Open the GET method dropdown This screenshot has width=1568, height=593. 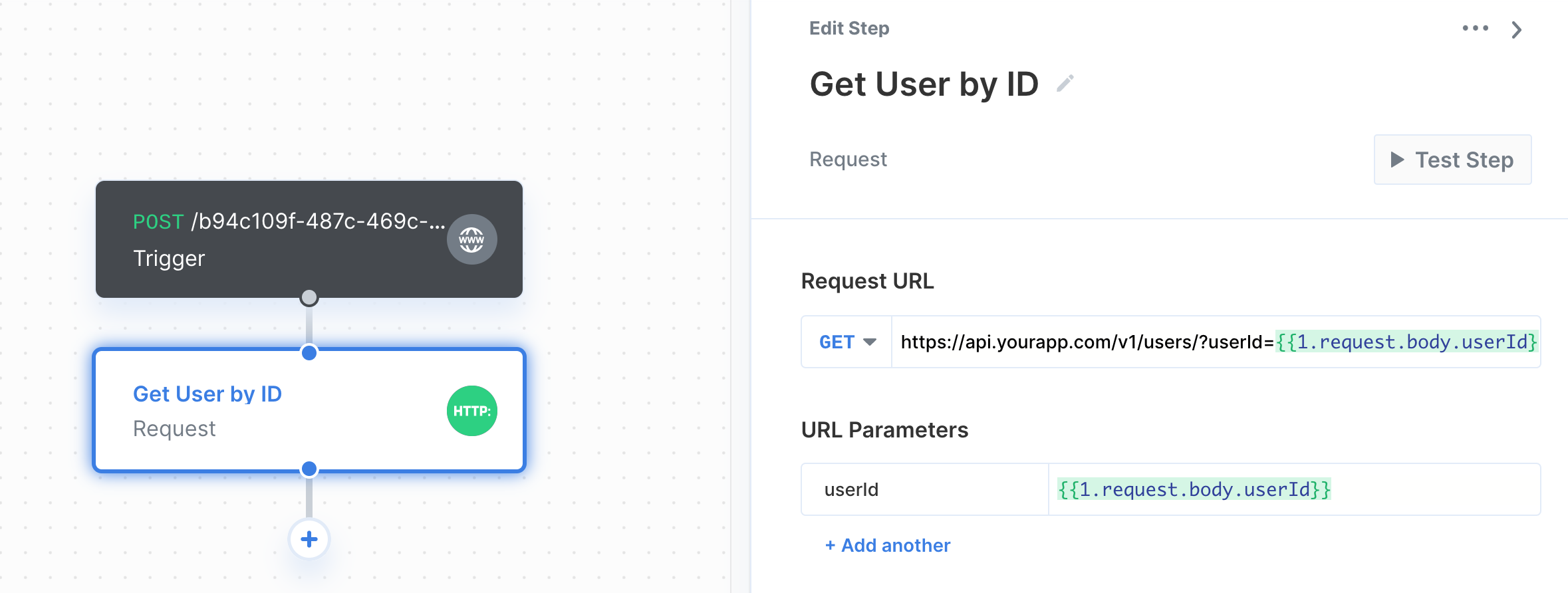point(847,342)
